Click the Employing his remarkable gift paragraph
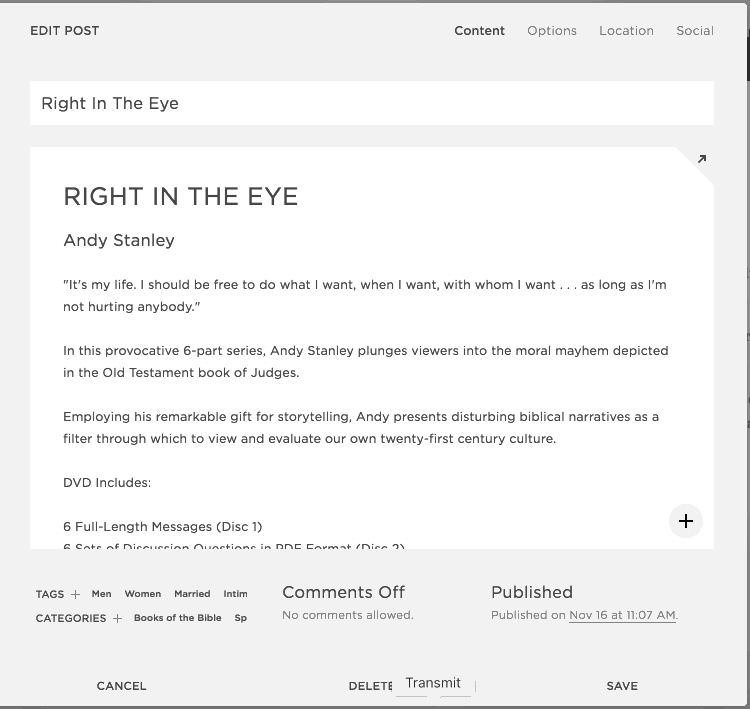This screenshot has width=750, height=709. (x=361, y=428)
